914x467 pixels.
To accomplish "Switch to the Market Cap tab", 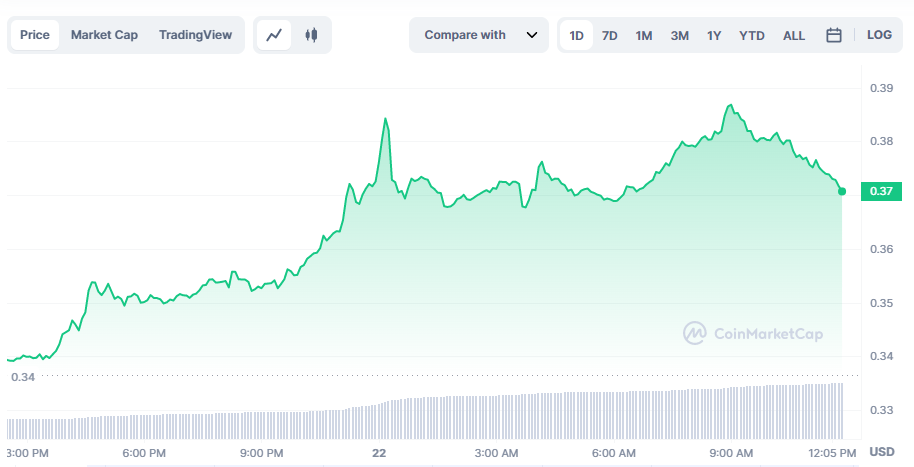I will pos(104,35).
